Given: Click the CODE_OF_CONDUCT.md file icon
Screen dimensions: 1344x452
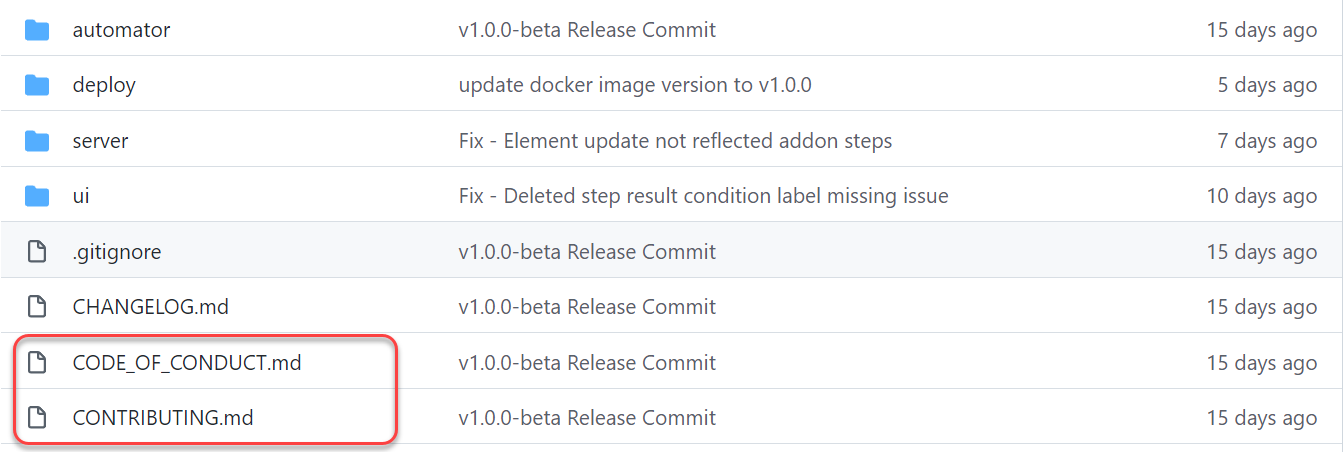Looking at the screenshot, I should point(37,363).
